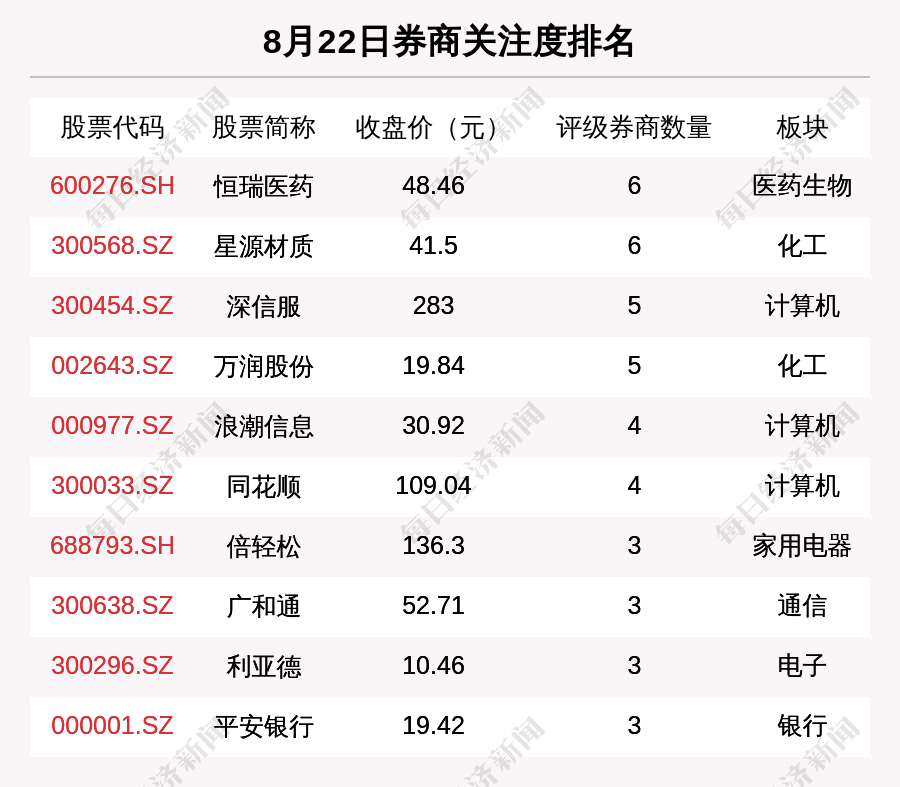The height and width of the screenshot is (787, 900).
Task: Select stock code 300638.SZ
Action: coord(112,606)
